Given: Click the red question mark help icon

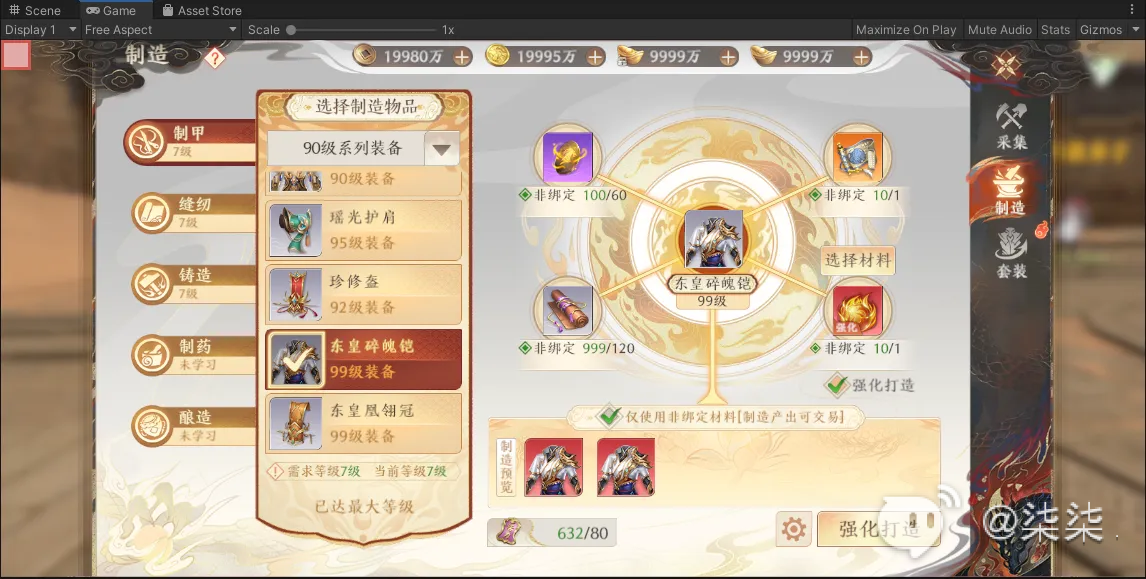Looking at the screenshot, I should [x=214, y=58].
